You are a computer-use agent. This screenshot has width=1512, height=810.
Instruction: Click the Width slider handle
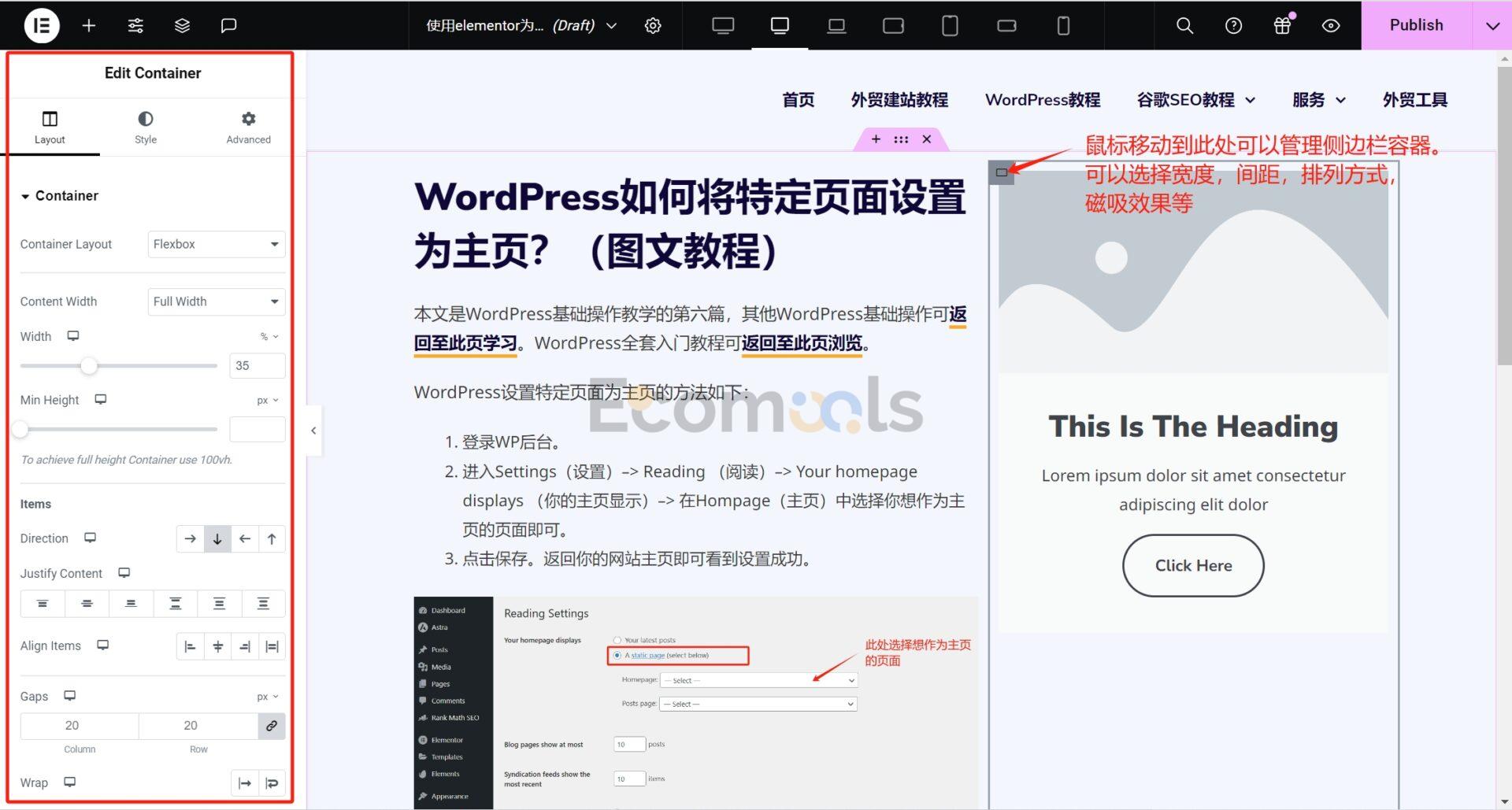(x=89, y=365)
